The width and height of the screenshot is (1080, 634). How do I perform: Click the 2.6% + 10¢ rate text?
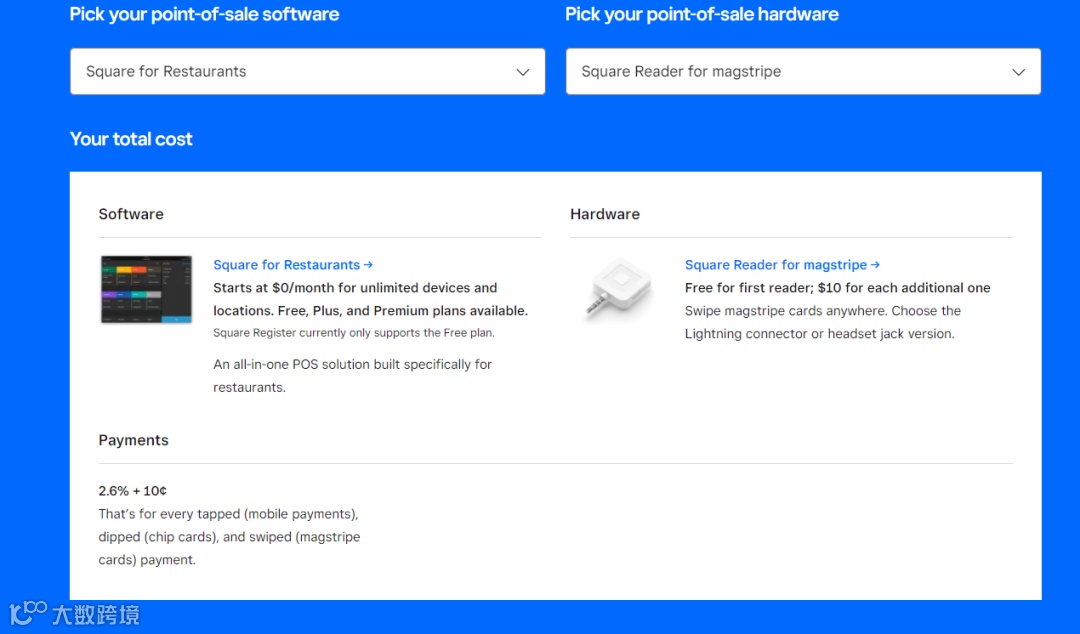click(x=132, y=491)
